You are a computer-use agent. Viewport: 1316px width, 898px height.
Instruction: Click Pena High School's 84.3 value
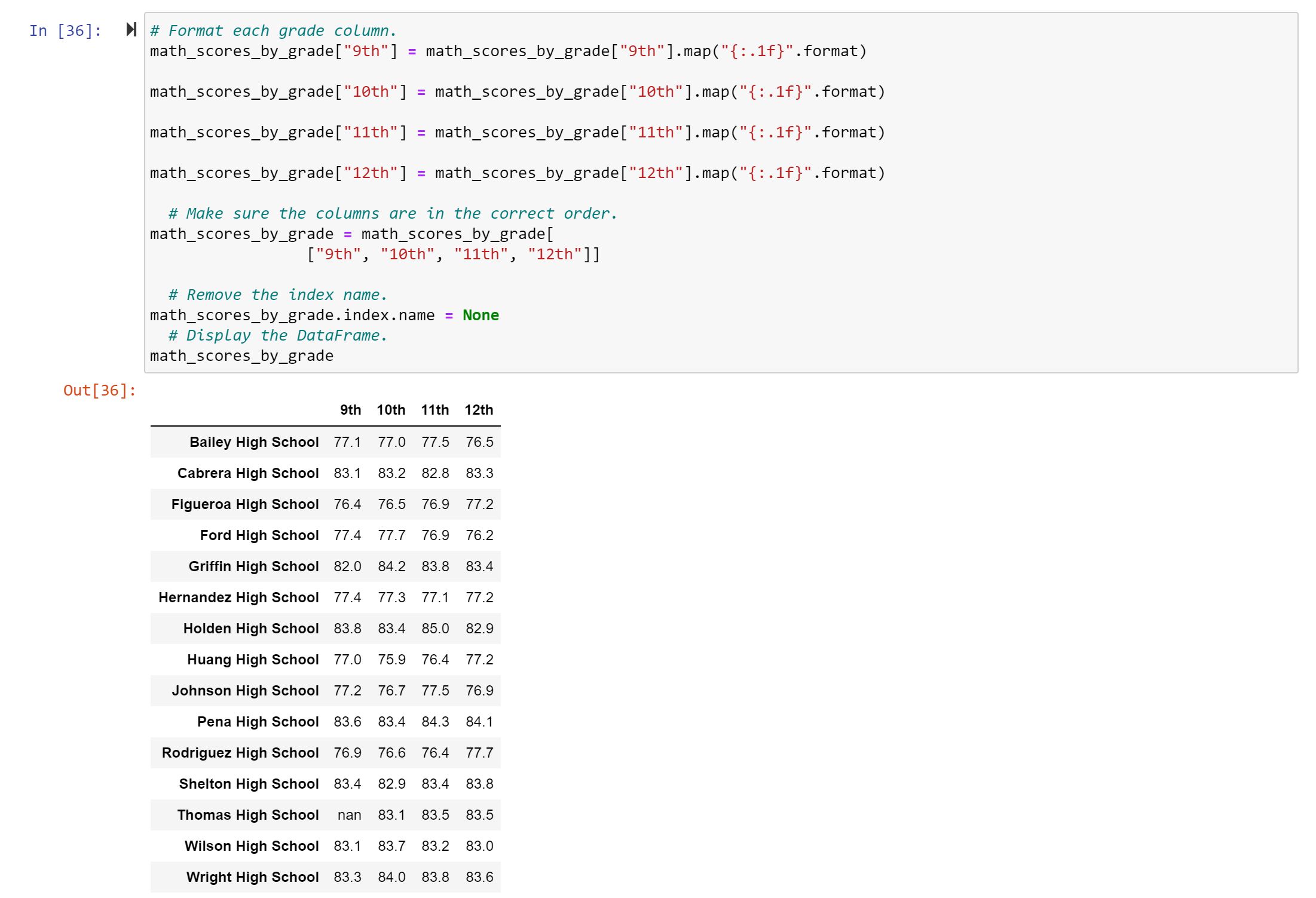pyautogui.click(x=434, y=721)
